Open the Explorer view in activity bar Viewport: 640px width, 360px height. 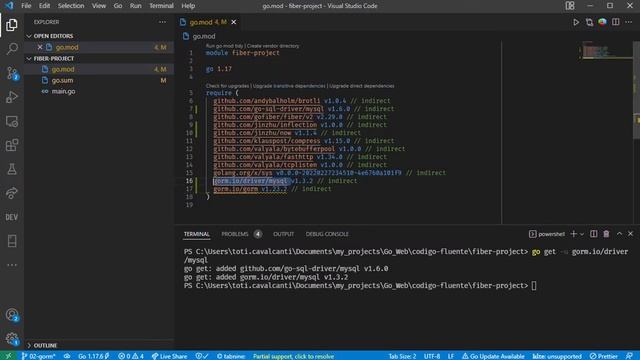point(12,25)
